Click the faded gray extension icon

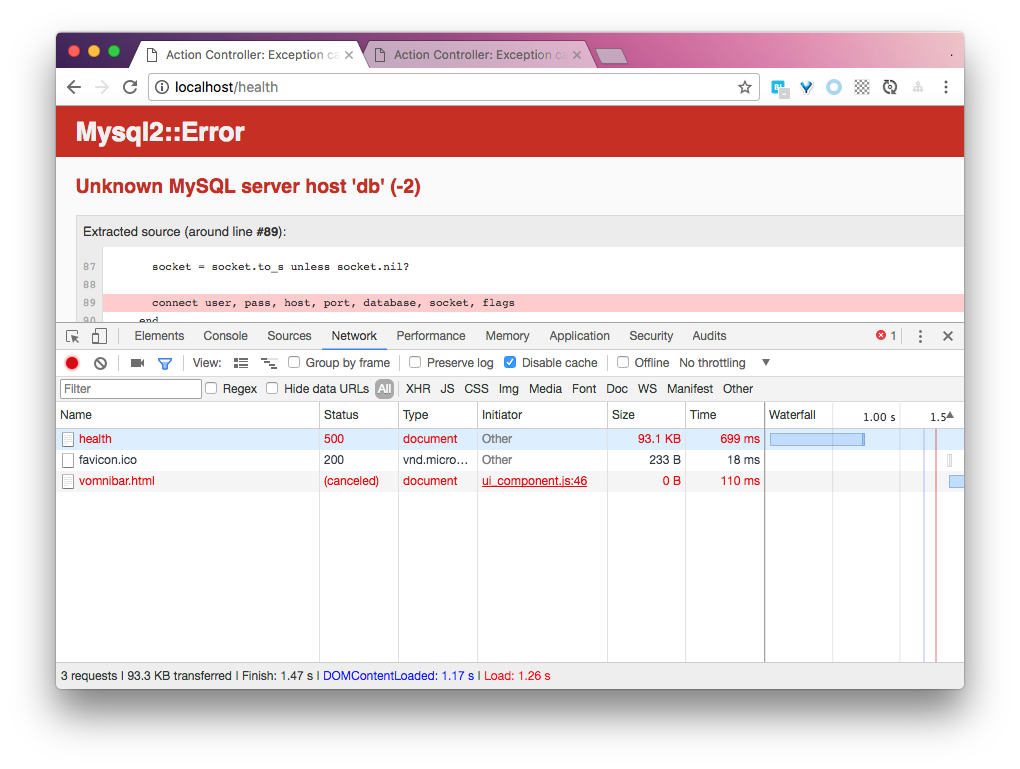click(x=918, y=87)
